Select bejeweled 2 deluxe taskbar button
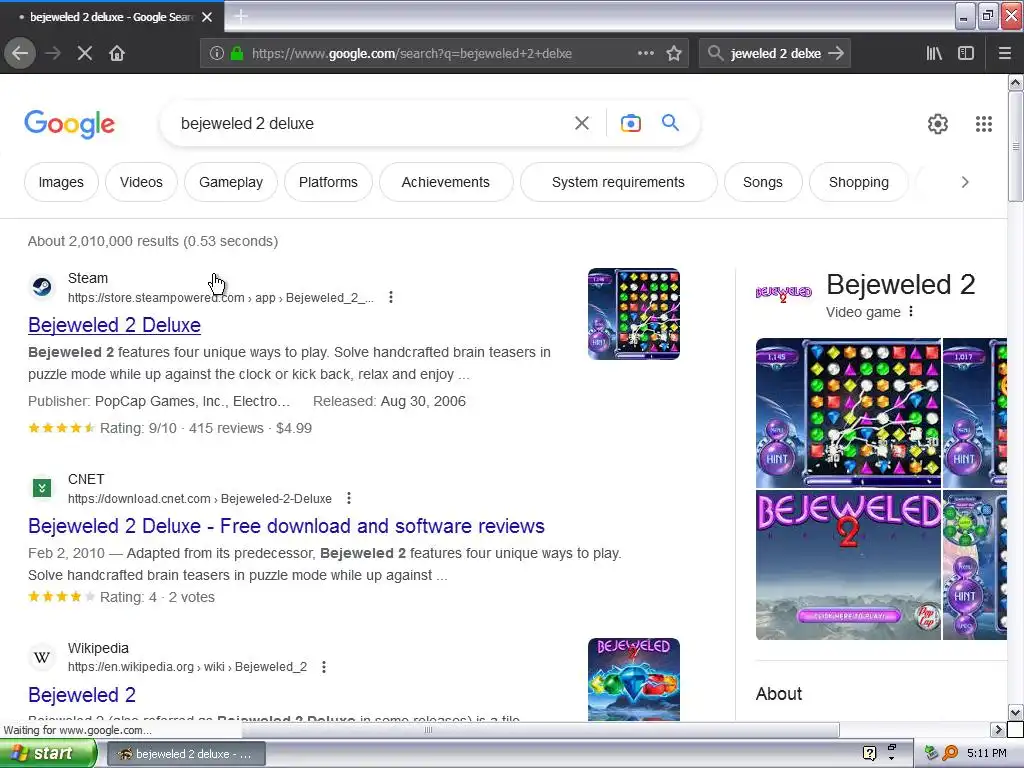This screenshot has height=768, width=1024. point(186,754)
